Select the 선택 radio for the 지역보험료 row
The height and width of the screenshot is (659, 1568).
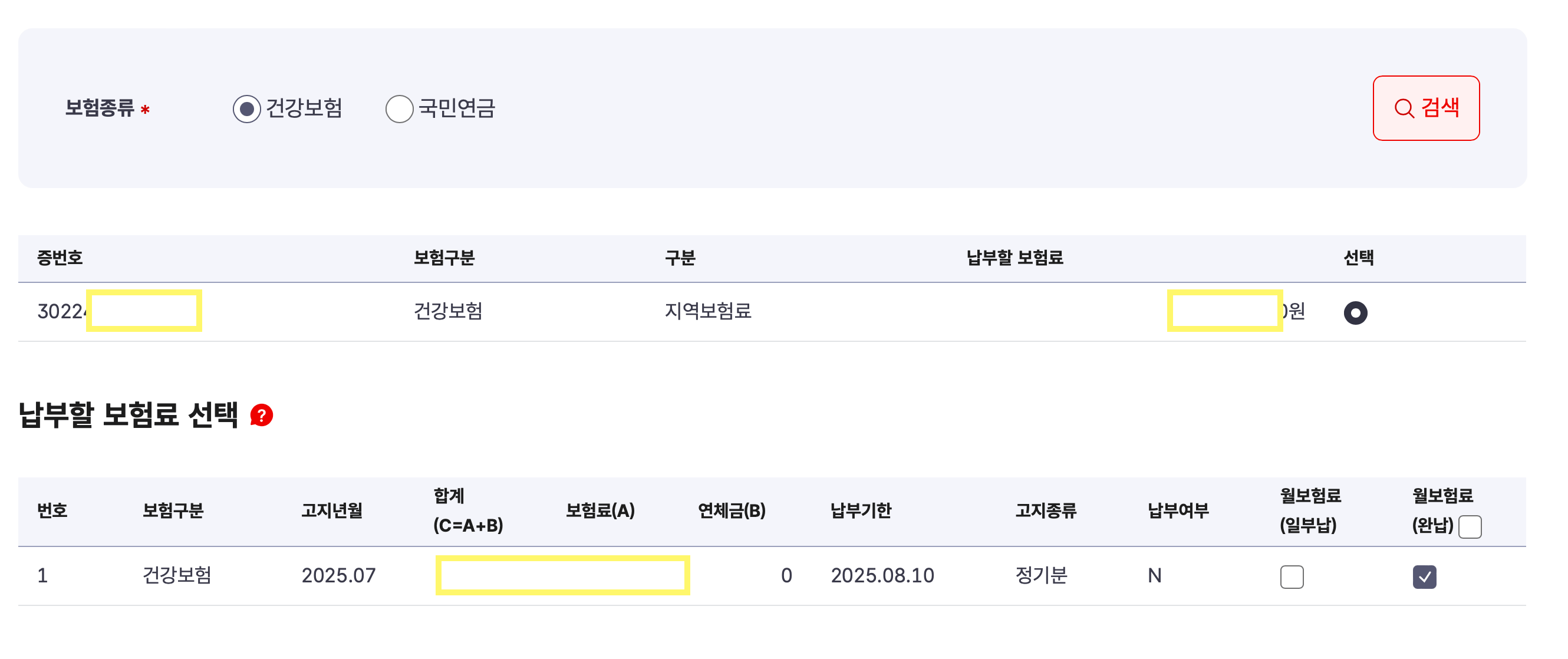coord(1356,312)
